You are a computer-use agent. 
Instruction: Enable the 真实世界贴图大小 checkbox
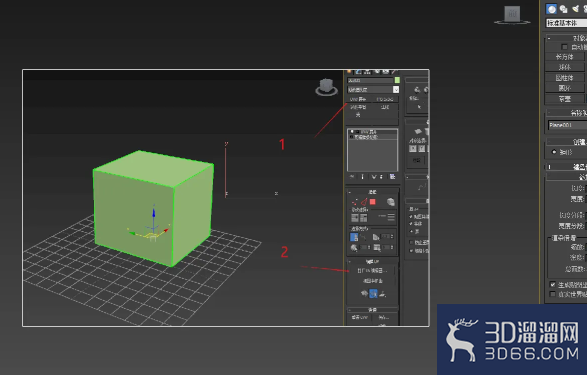click(x=553, y=294)
